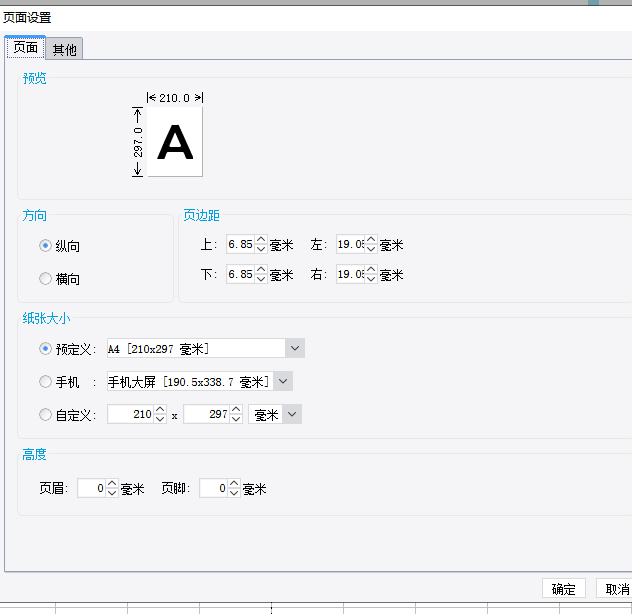The height and width of the screenshot is (614, 632).
Task: Open the 手机大屏 size dropdown
Action: pyautogui.click(x=283, y=381)
